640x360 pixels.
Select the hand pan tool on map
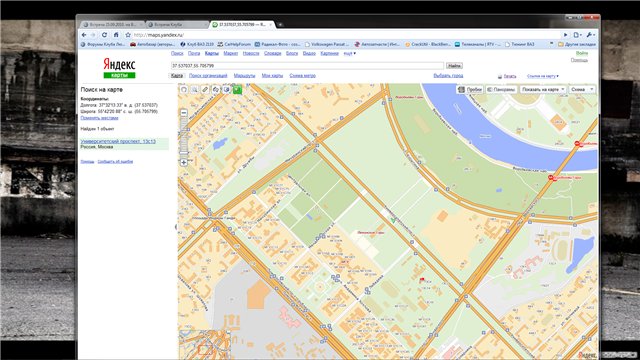click(x=184, y=89)
